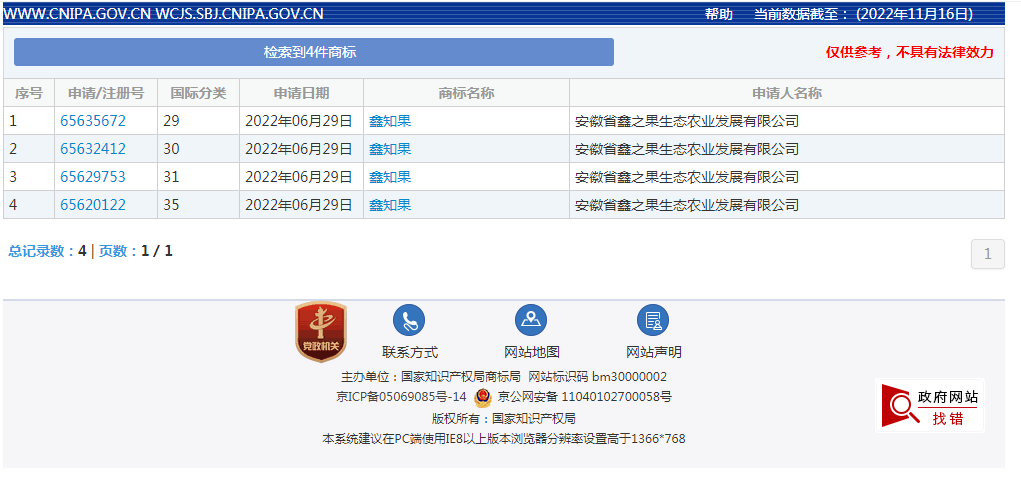Click the application date in row 65620122

(x=299, y=205)
